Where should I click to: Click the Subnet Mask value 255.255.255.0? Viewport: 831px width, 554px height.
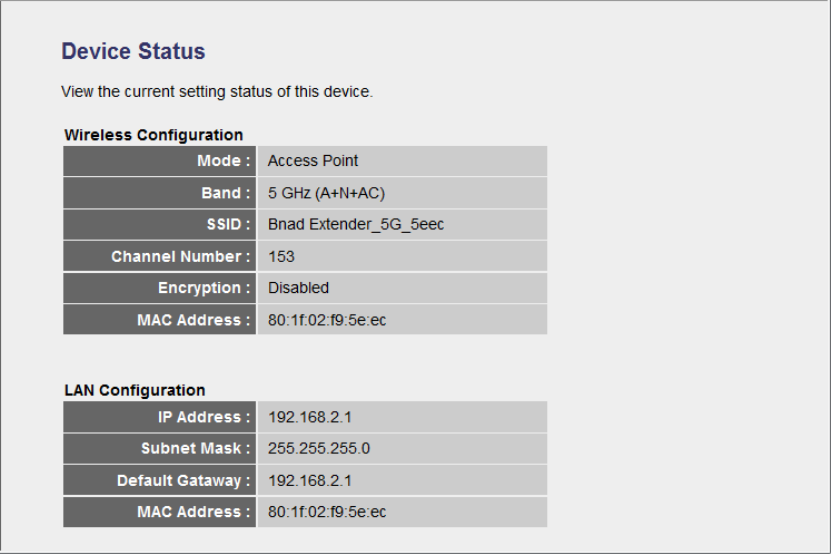[319, 449]
